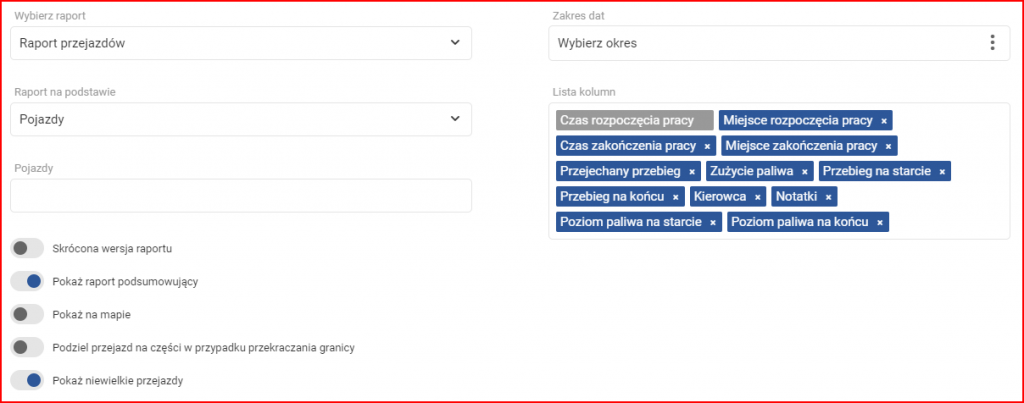Expand the Wybierz raport dropdown
The width and height of the screenshot is (1024, 403).
241,43
